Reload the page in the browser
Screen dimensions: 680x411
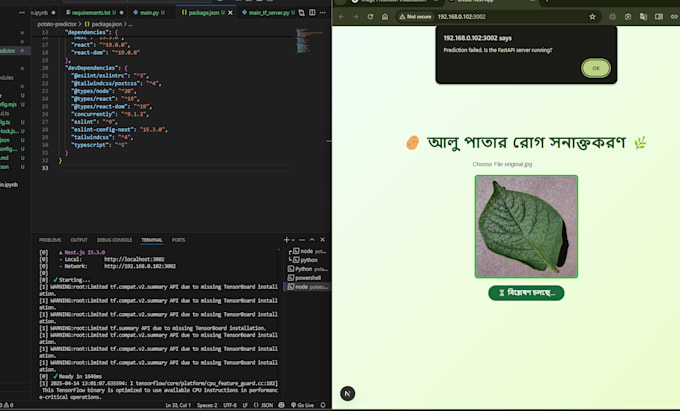[372, 17]
